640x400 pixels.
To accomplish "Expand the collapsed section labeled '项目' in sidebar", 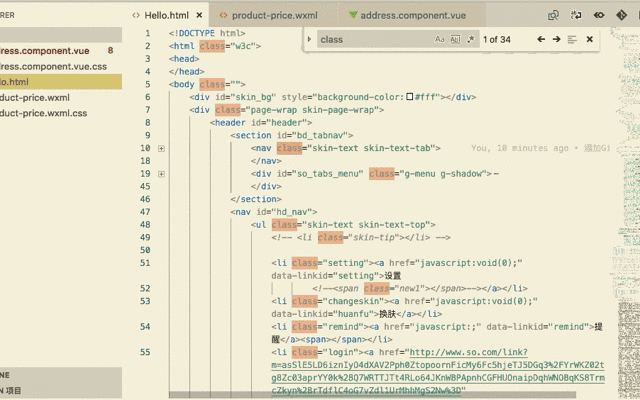I will 61,390.
